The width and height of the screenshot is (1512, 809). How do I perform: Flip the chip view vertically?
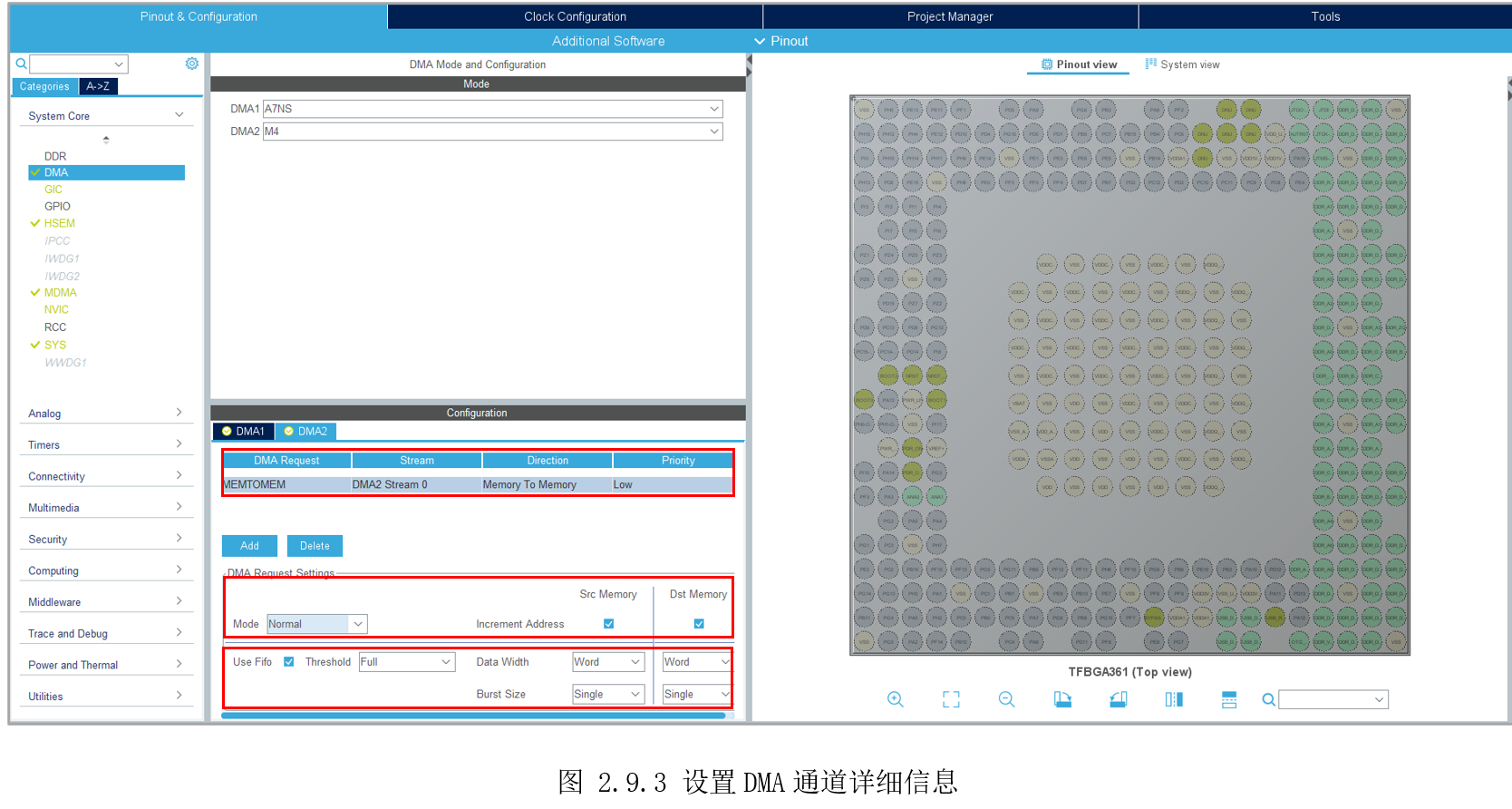tap(1229, 699)
